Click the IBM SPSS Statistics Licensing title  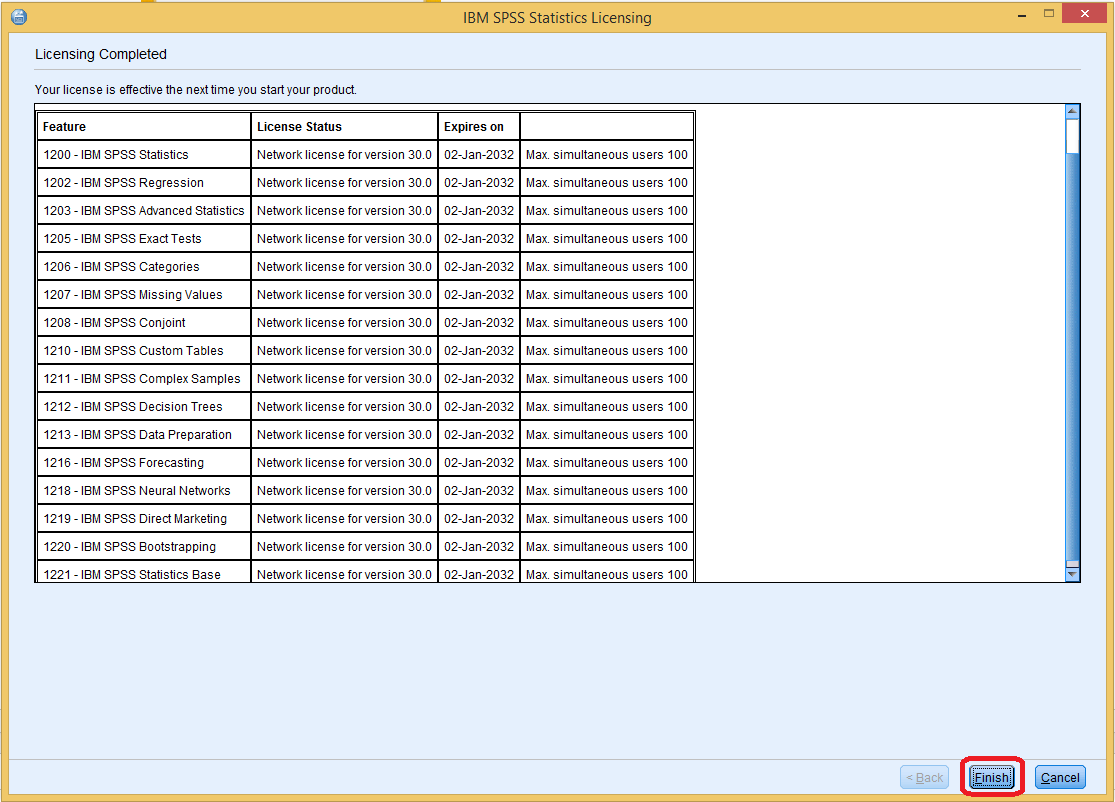pyautogui.click(x=557, y=18)
